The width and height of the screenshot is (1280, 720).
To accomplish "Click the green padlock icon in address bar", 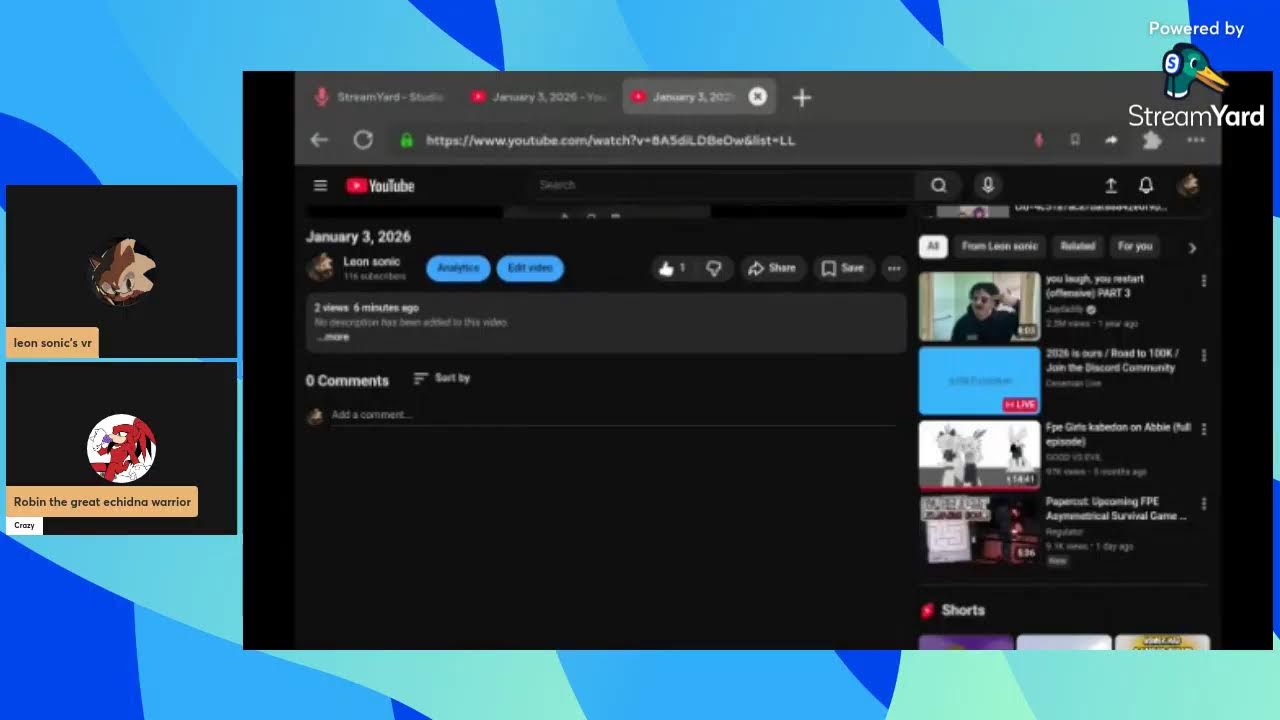I will tap(406, 140).
